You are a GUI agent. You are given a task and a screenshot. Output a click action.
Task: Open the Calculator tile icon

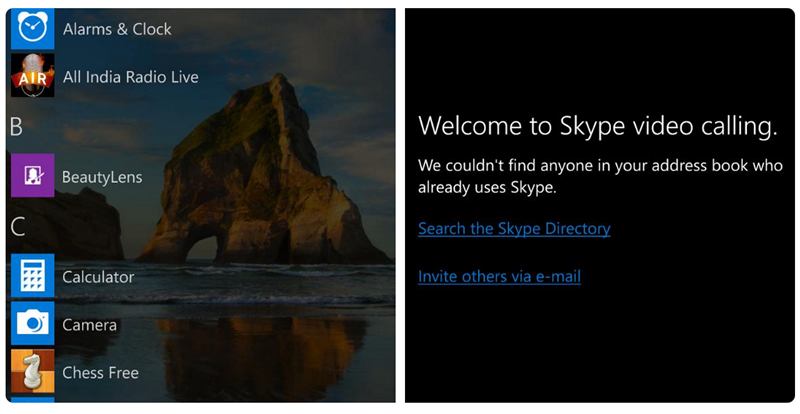click(x=33, y=275)
